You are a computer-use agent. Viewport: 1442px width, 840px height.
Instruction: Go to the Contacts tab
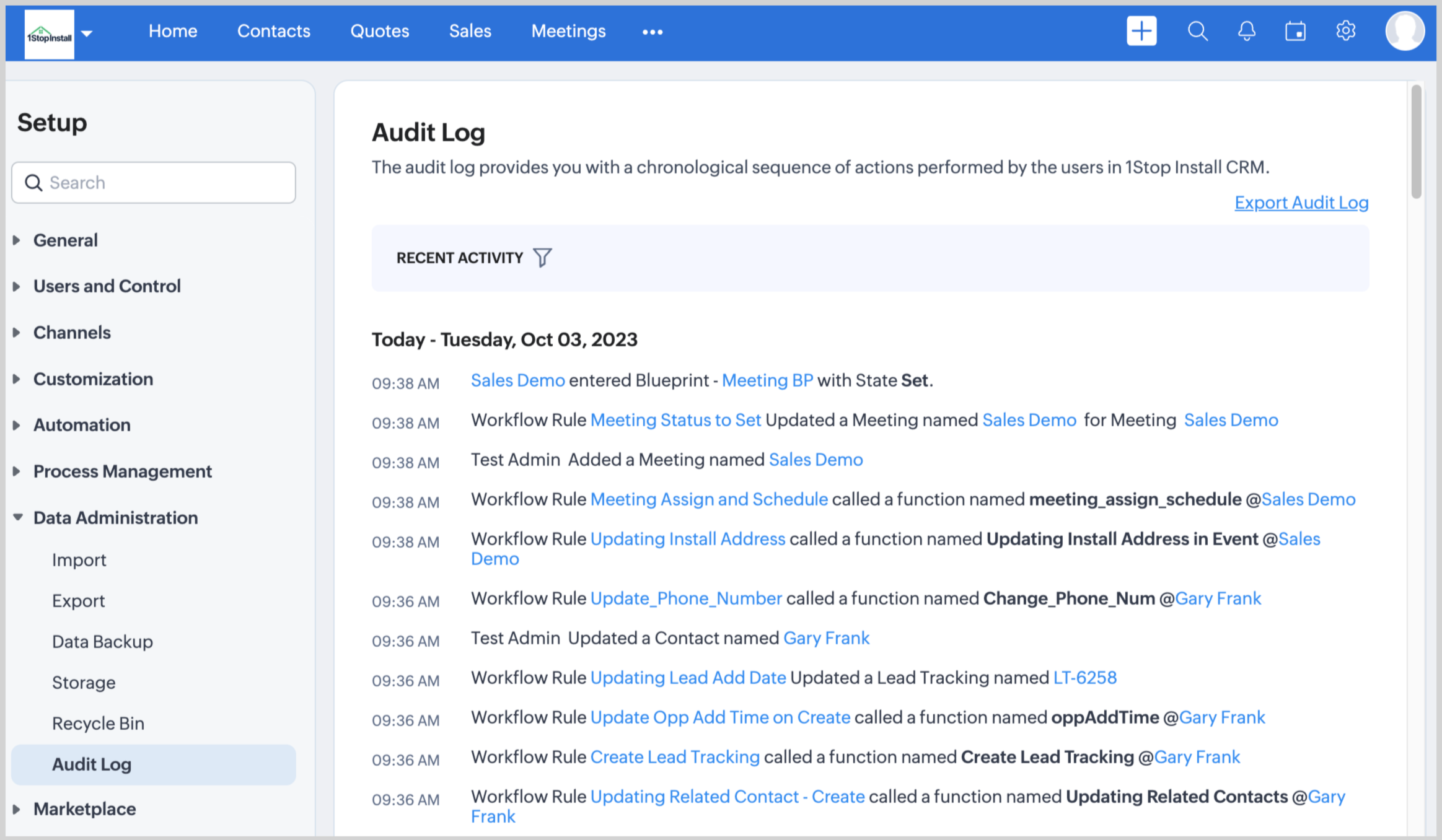[x=273, y=31]
